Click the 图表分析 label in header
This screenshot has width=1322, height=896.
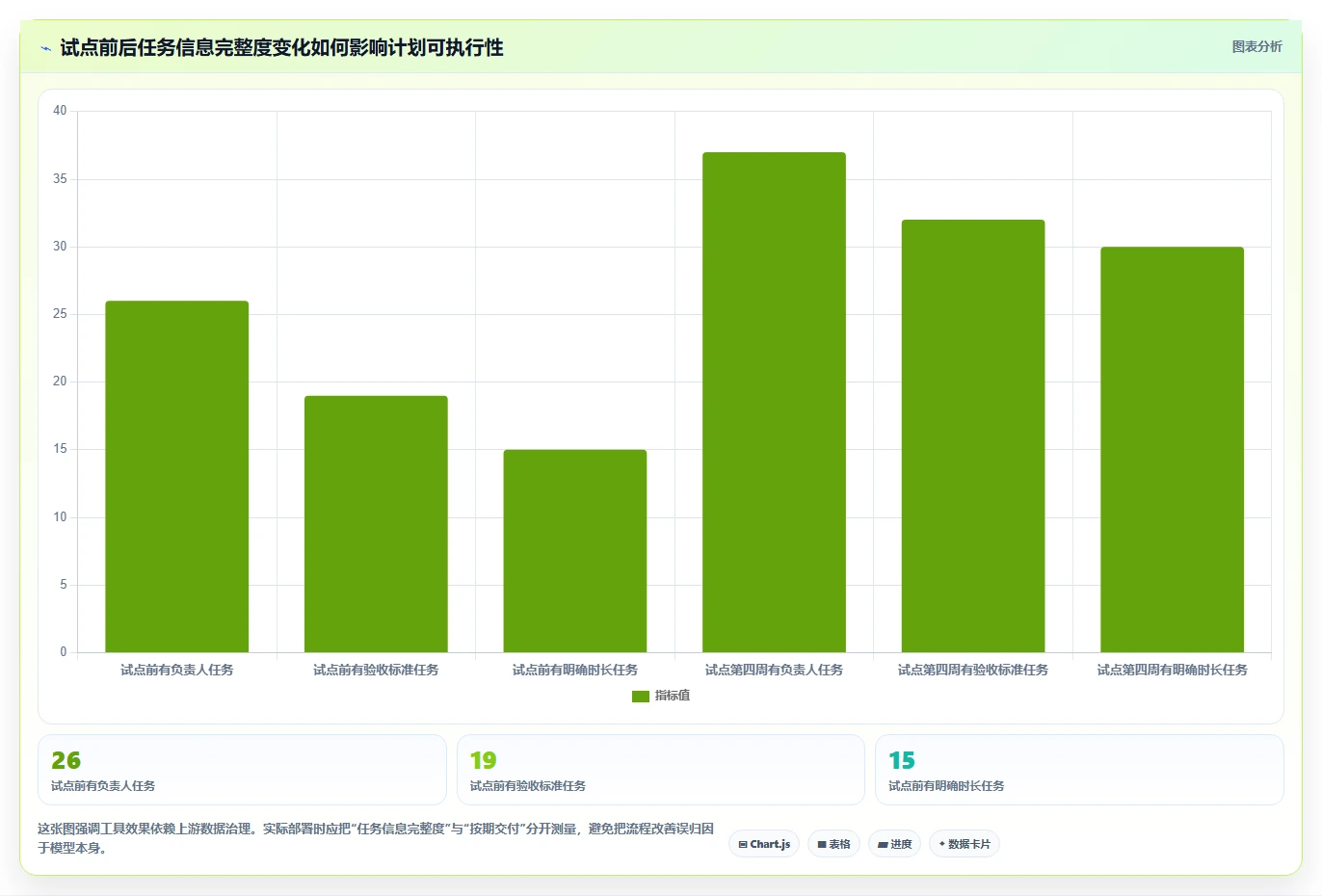1256,46
